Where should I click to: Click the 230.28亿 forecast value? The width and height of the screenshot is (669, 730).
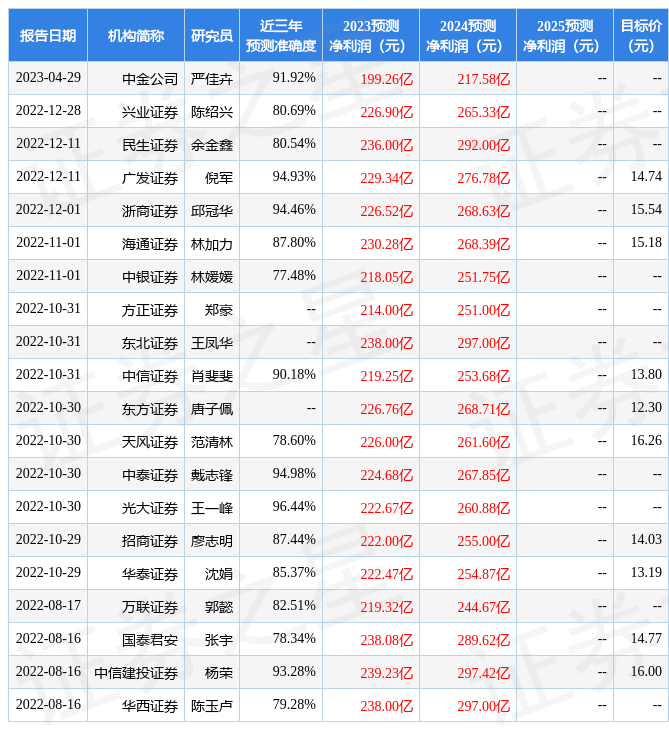386,244
